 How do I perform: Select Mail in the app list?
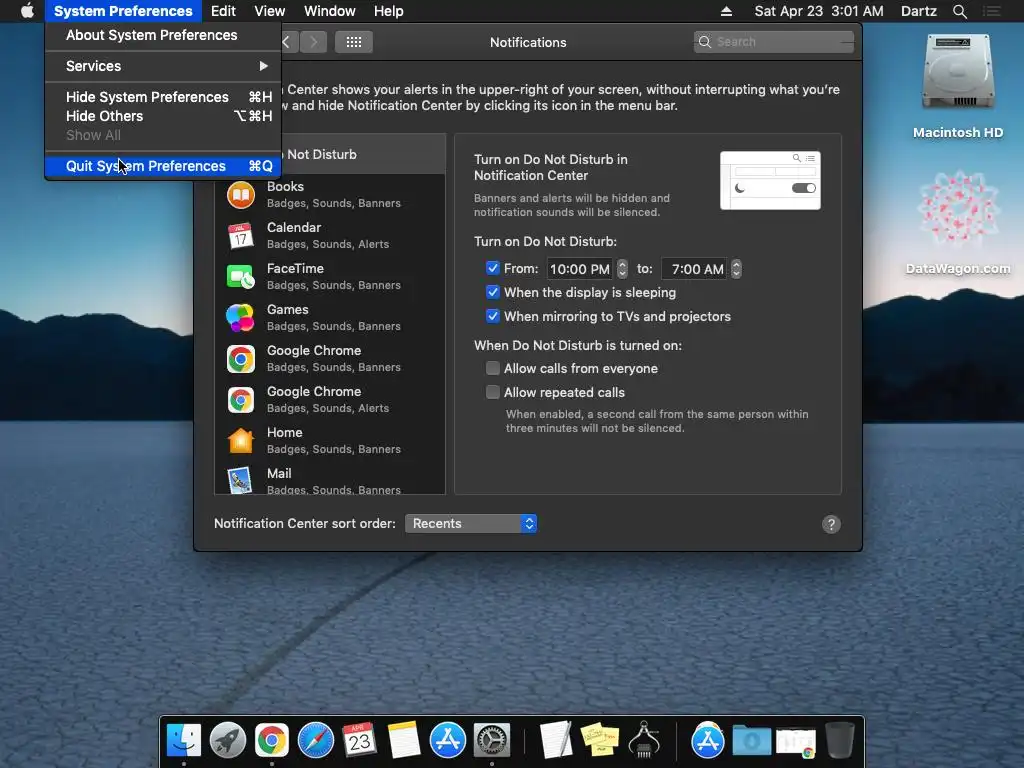330,481
